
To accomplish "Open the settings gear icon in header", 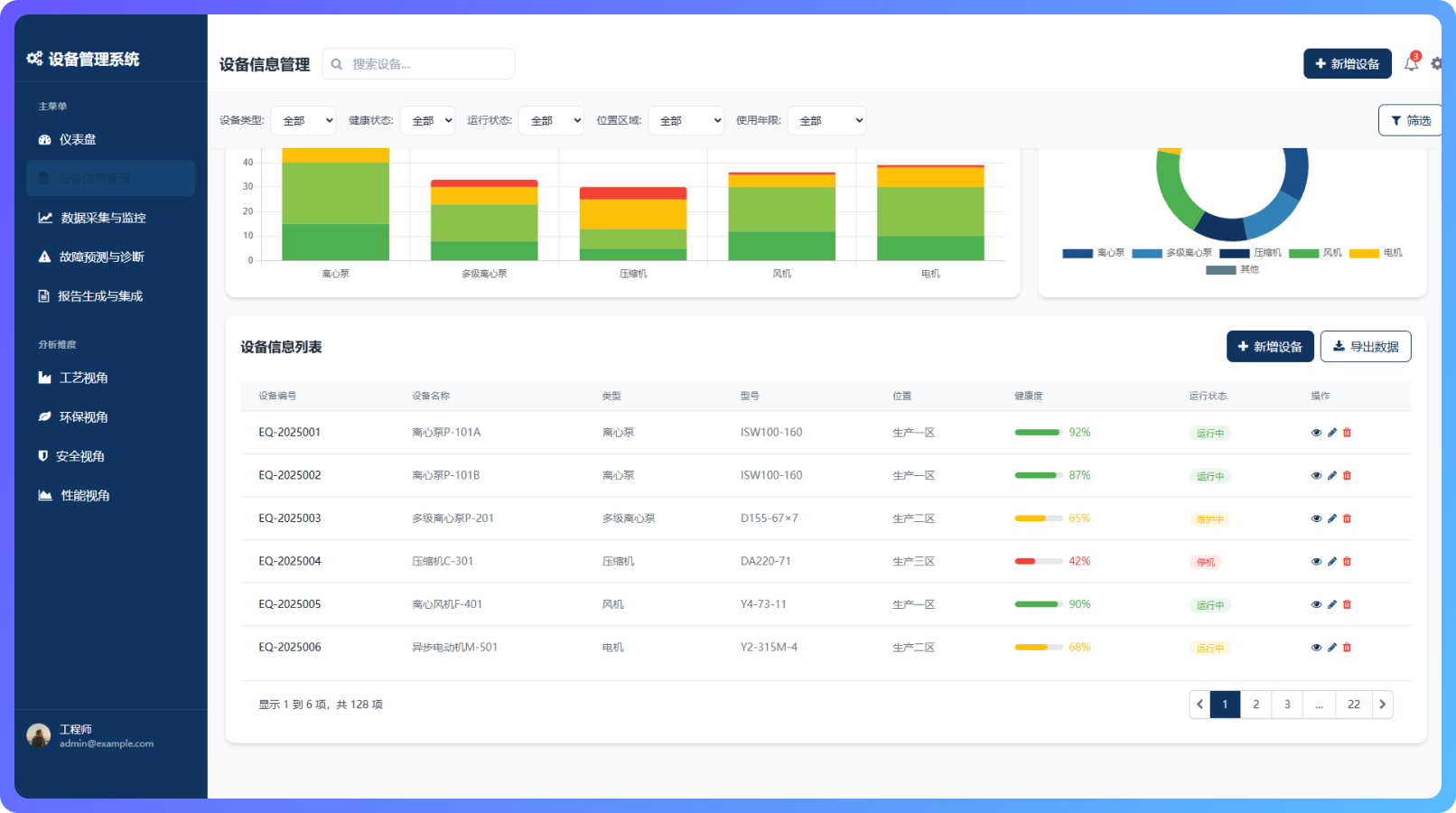I will tap(1437, 64).
